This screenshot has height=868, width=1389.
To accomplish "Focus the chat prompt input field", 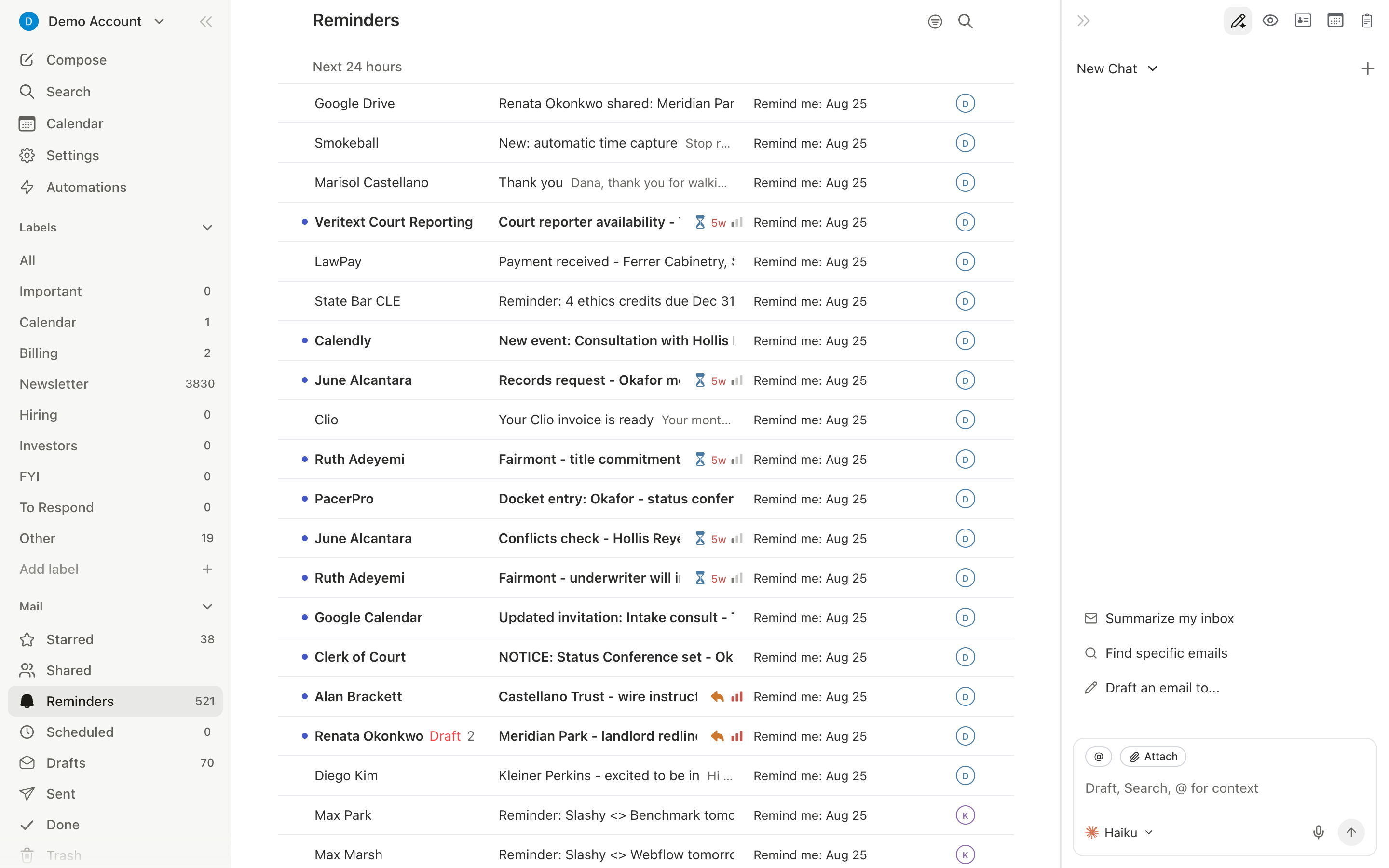I will (x=1224, y=789).
